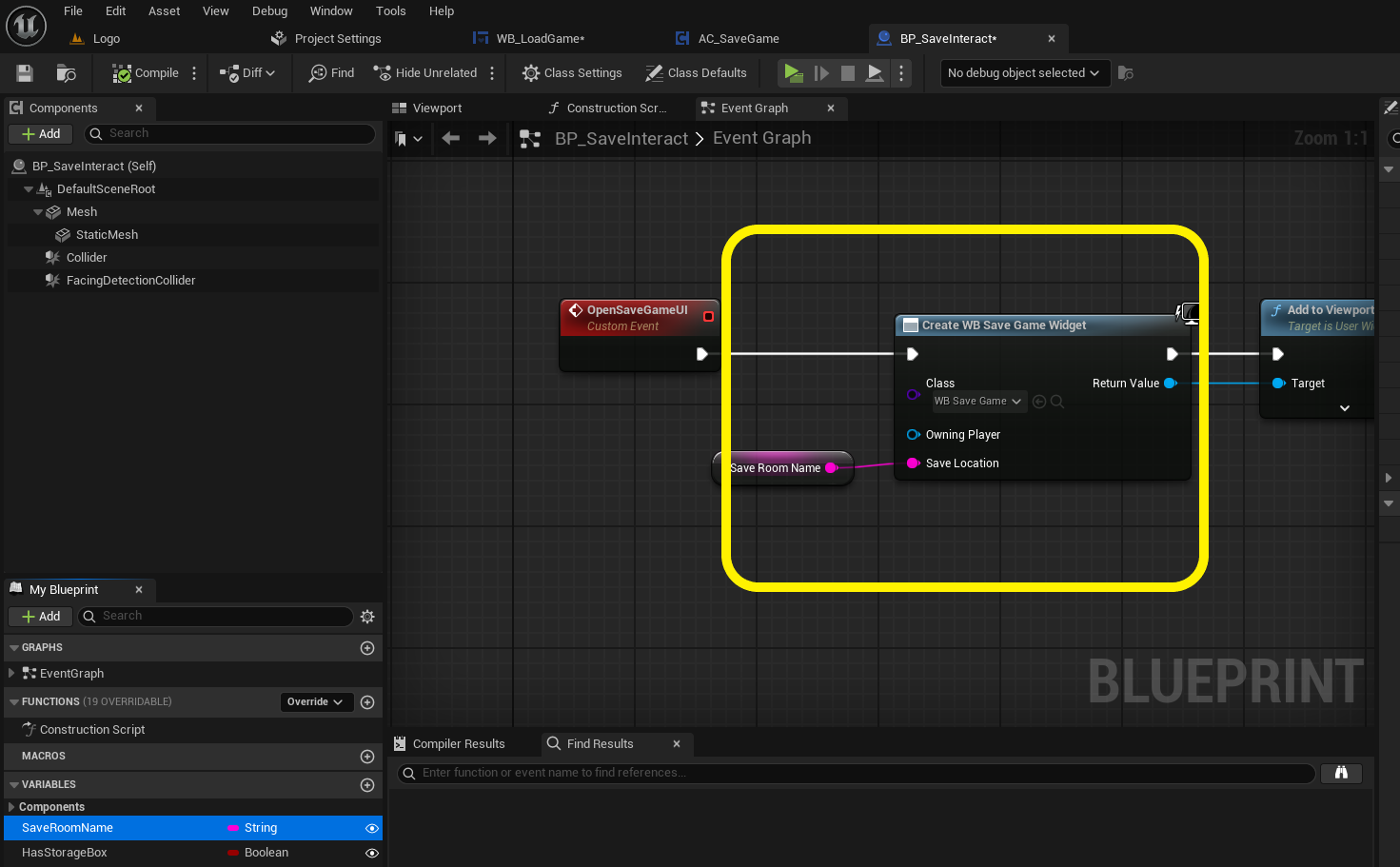Screen dimensions: 1400x867
Task: Open functions Override dropdown
Action: 315,702
